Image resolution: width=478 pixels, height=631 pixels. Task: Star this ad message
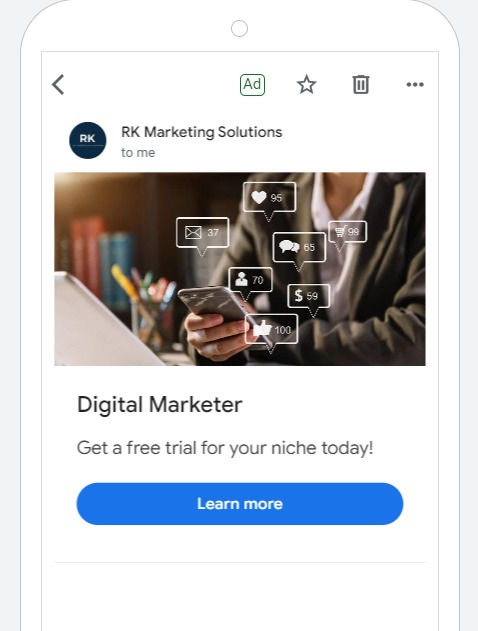(x=307, y=85)
